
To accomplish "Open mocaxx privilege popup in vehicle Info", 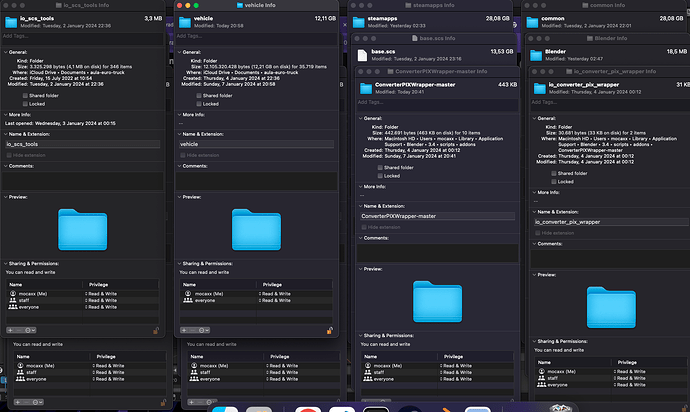I will pos(275,294).
